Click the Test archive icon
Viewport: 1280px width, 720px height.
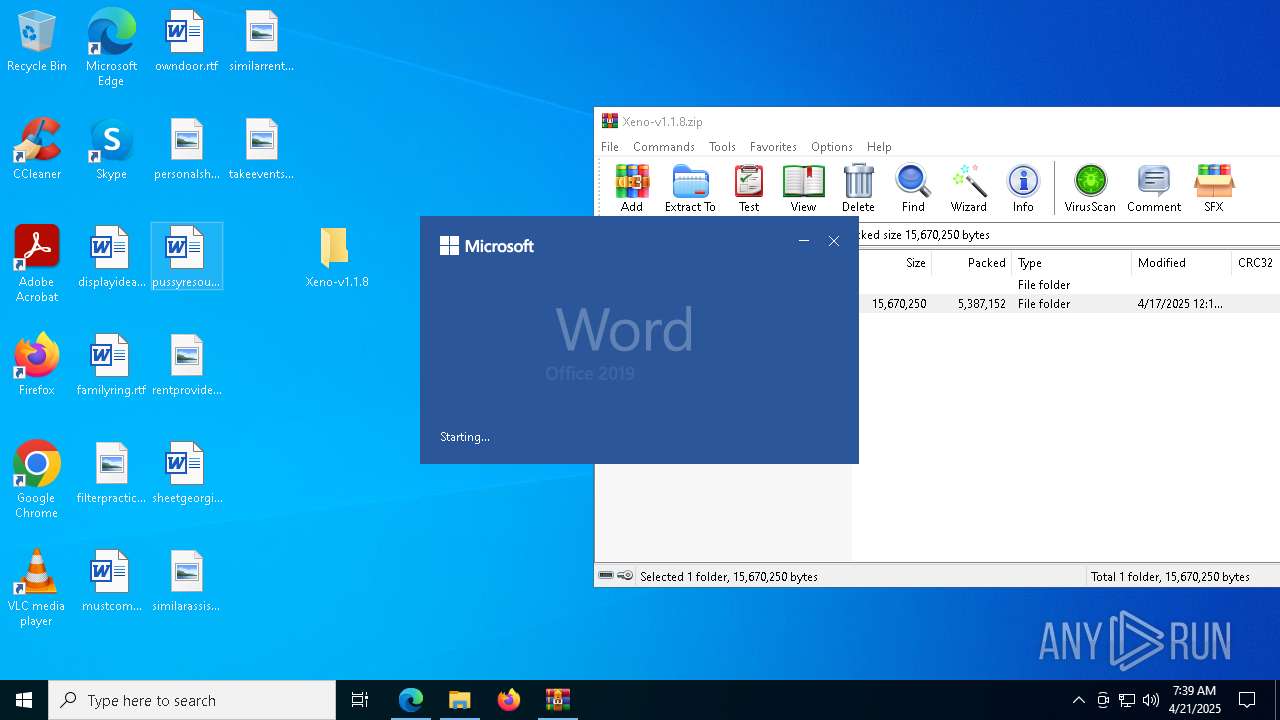749,189
